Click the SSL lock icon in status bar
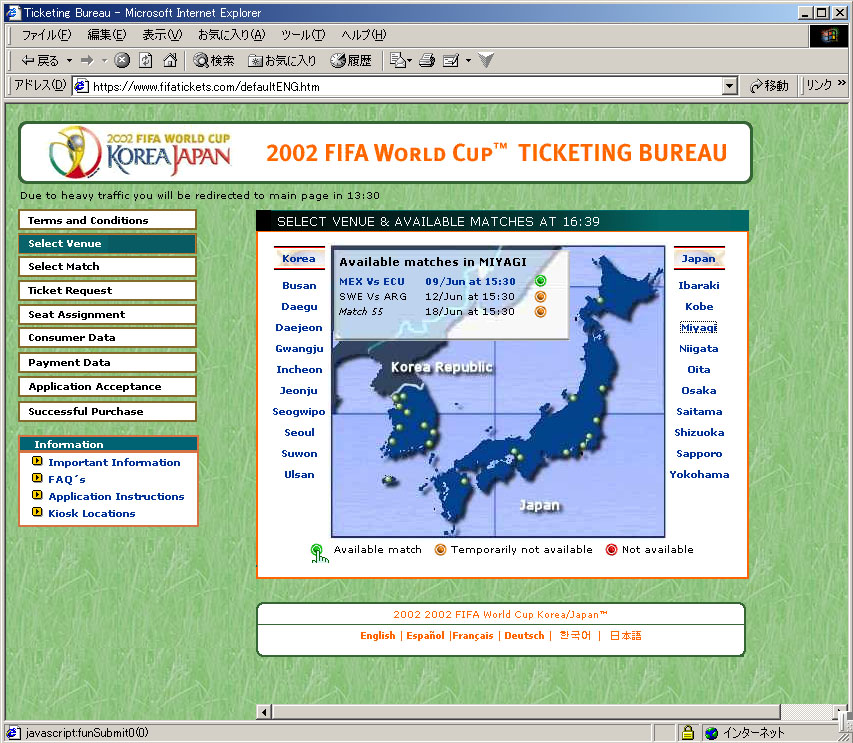Viewport: 853px width, 743px height. point(688,733)
